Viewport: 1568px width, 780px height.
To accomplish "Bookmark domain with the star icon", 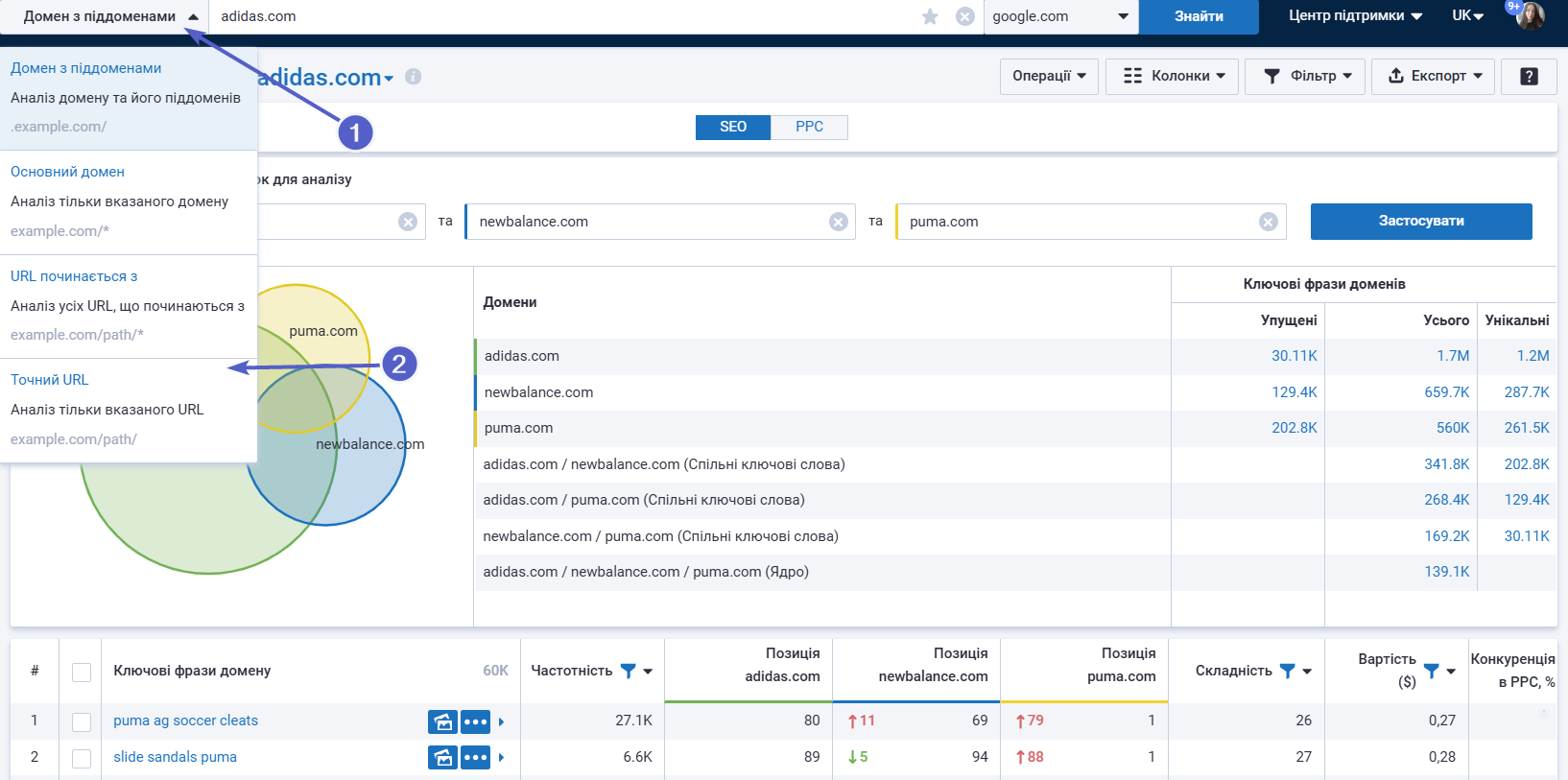I will point(930,16).
